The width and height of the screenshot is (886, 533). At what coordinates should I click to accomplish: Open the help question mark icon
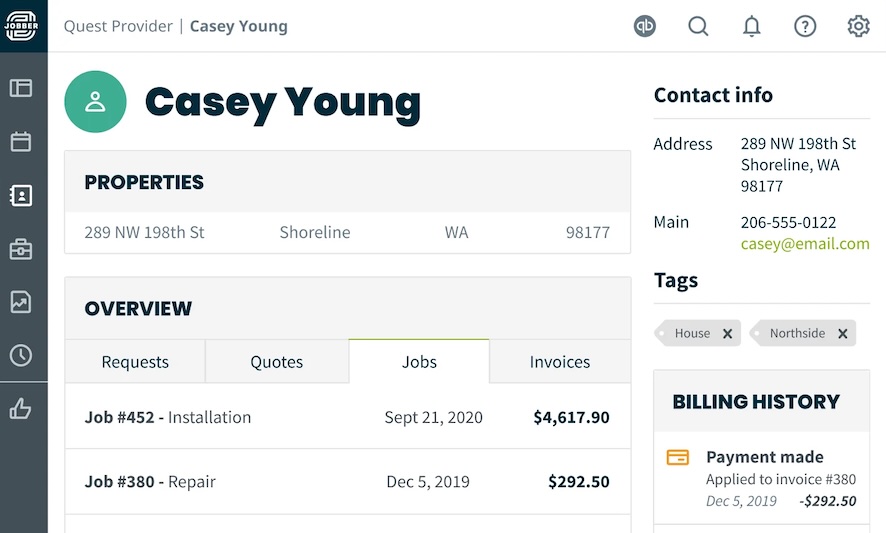click(805, 27)
